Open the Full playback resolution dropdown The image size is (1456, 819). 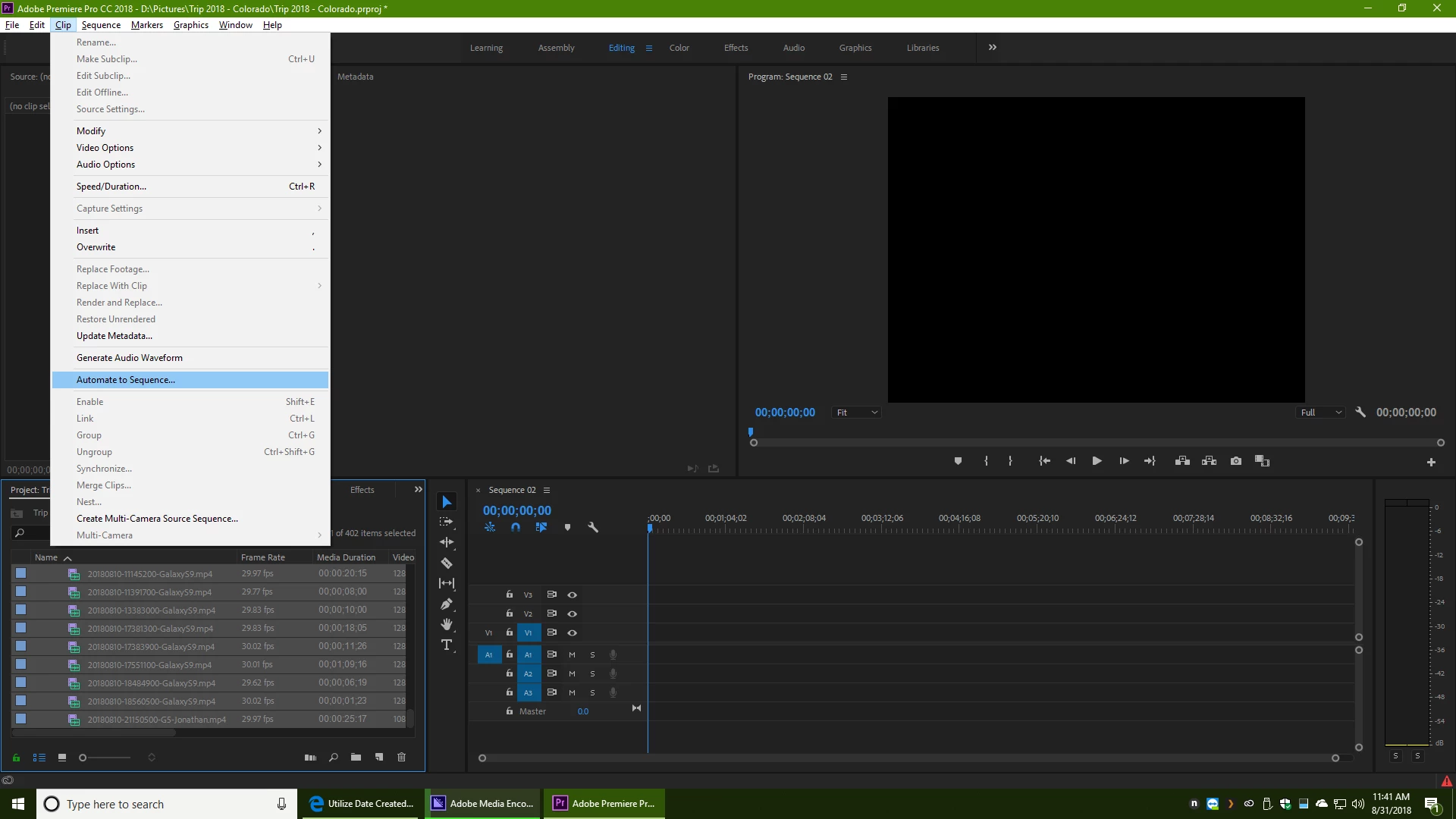pyautogui.click(x=1321, y=413)
